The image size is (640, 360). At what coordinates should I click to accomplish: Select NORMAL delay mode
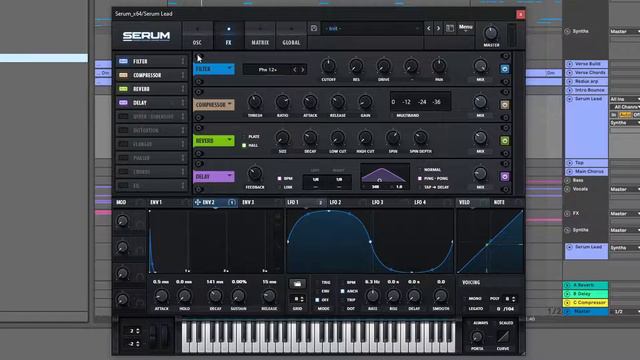(x=420, y=169)
